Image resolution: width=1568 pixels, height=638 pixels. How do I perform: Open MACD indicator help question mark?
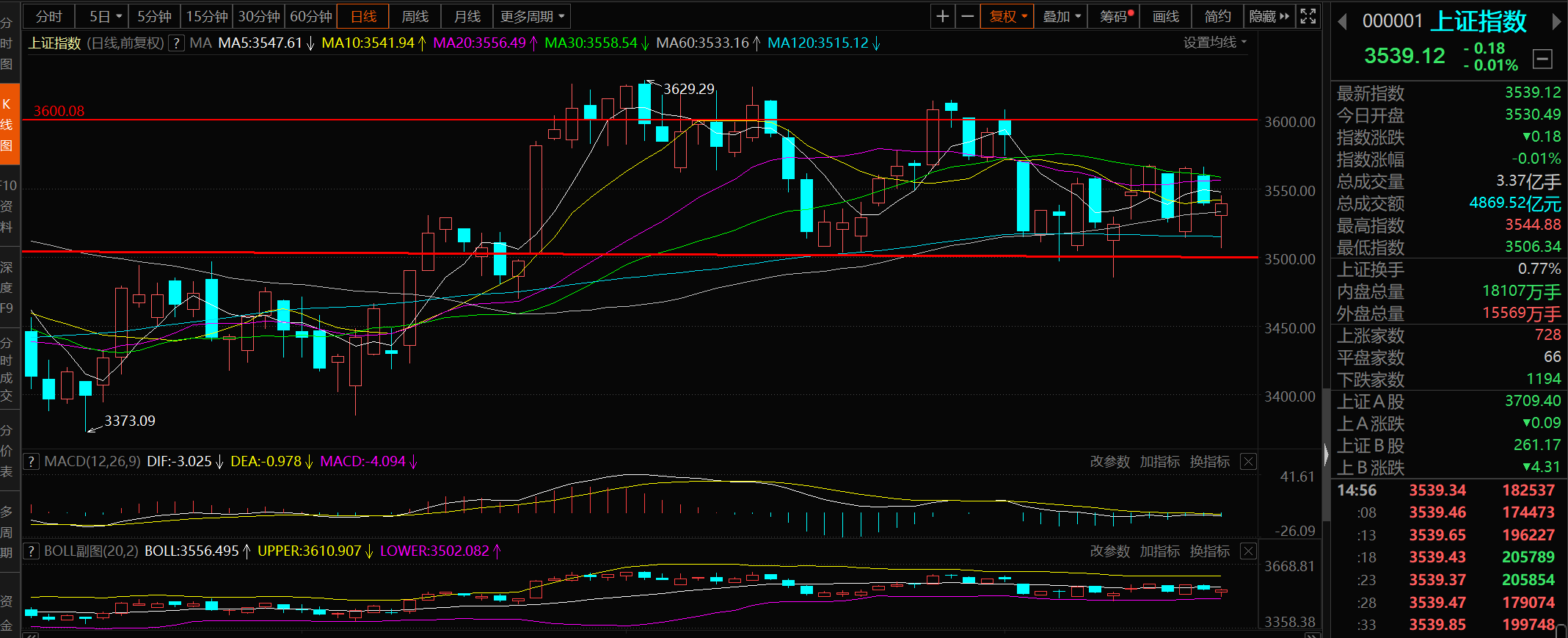point(31,462)
